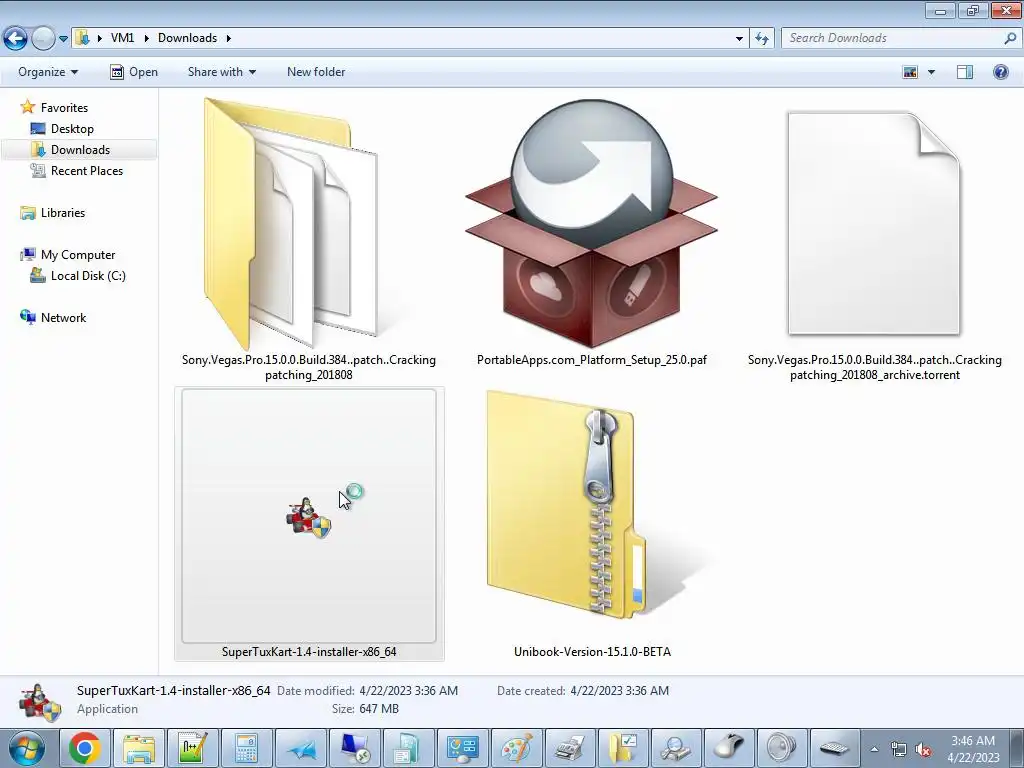Expand the arrow before VM1 breadcrumb
Screen dimensions: 1024x768
pos(100,38)
